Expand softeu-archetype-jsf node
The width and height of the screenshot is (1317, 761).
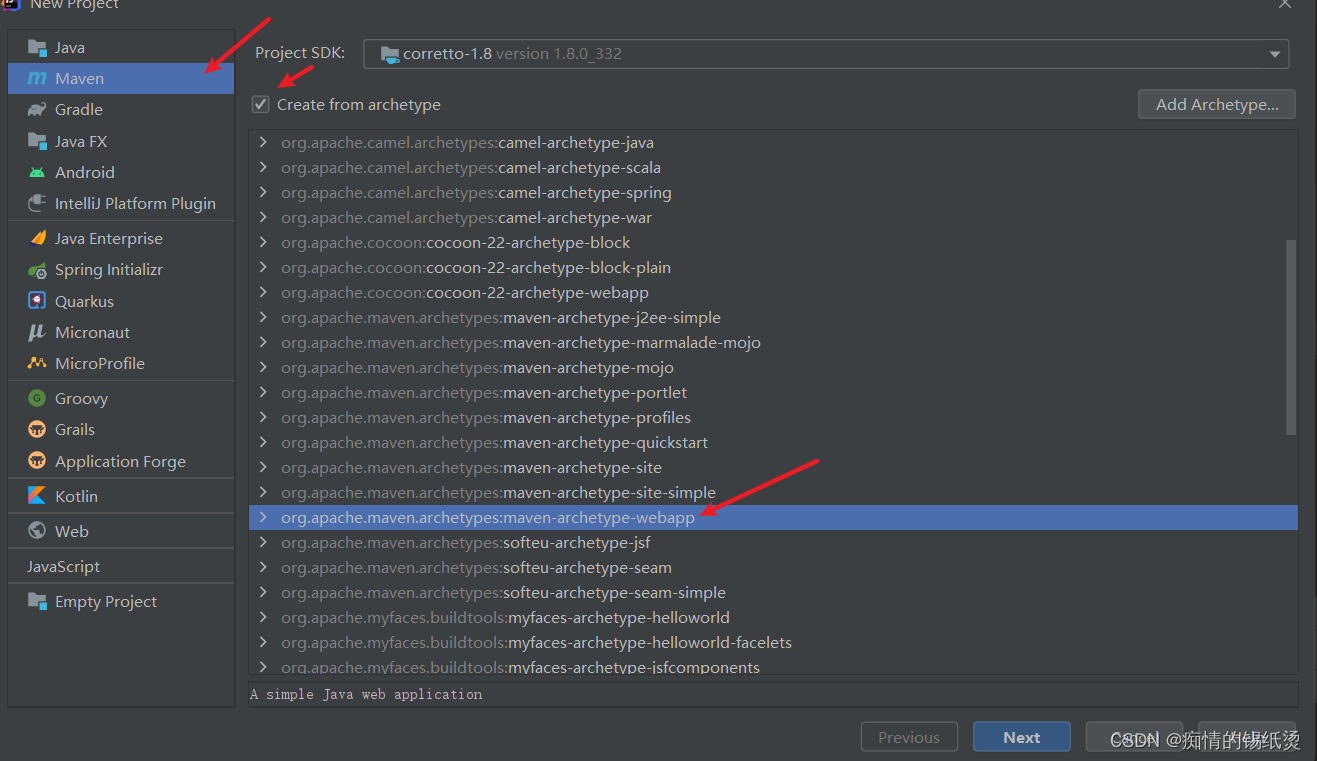263,542
